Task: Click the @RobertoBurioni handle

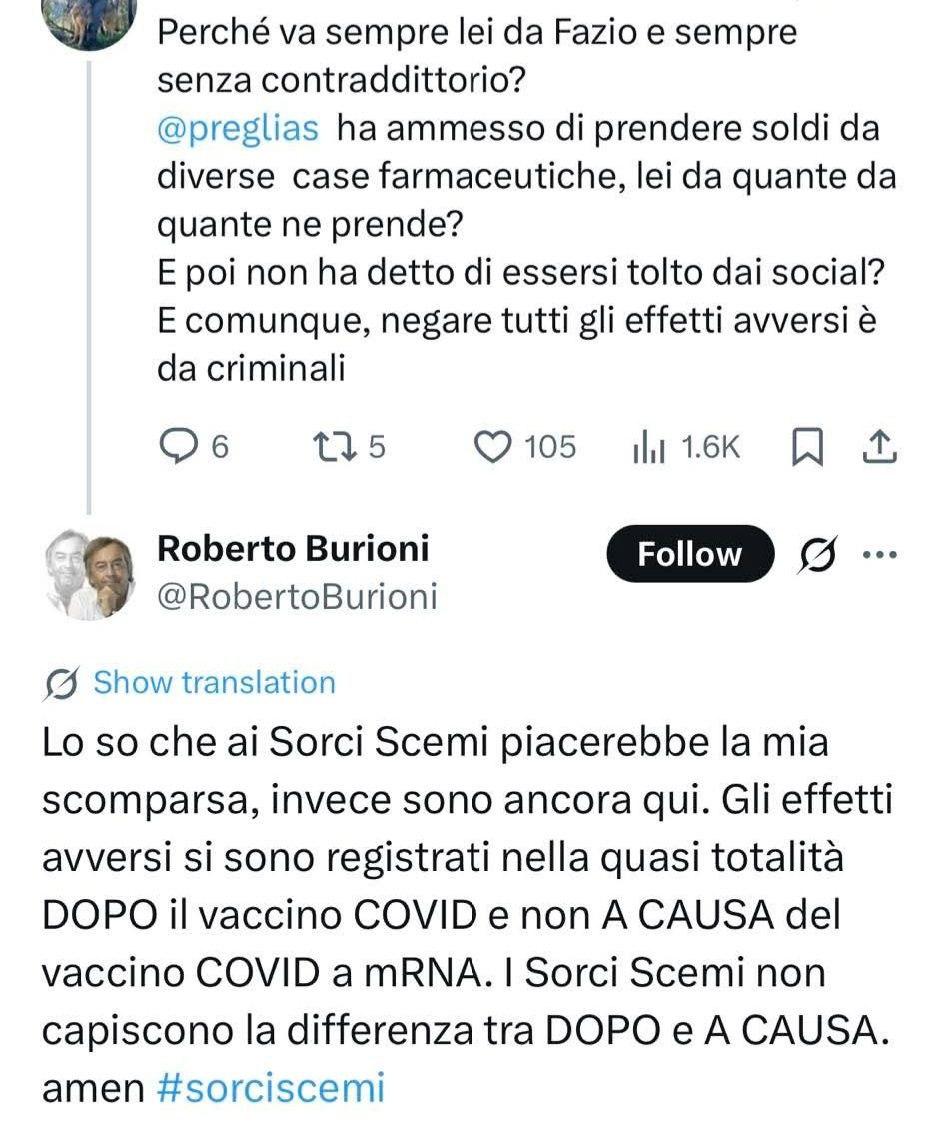Action: (x=297, y=597)
